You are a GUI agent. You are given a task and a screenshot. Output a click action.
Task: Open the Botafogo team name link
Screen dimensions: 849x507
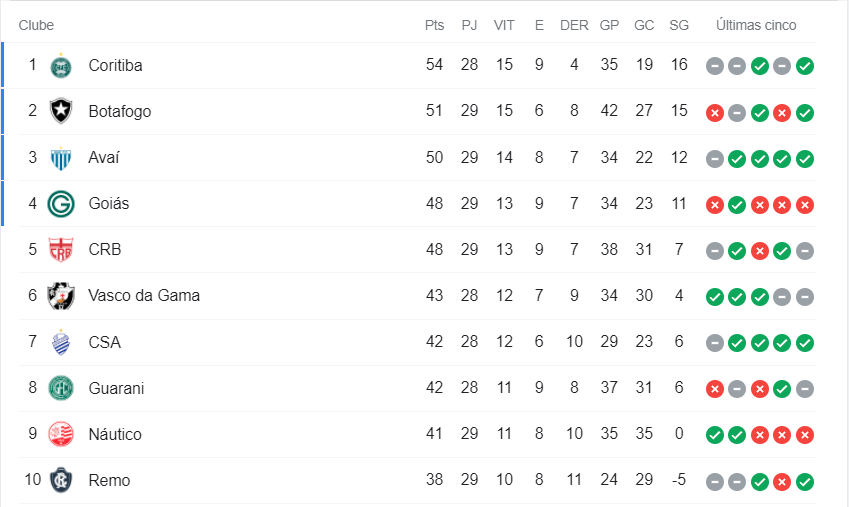coord(119,111)
